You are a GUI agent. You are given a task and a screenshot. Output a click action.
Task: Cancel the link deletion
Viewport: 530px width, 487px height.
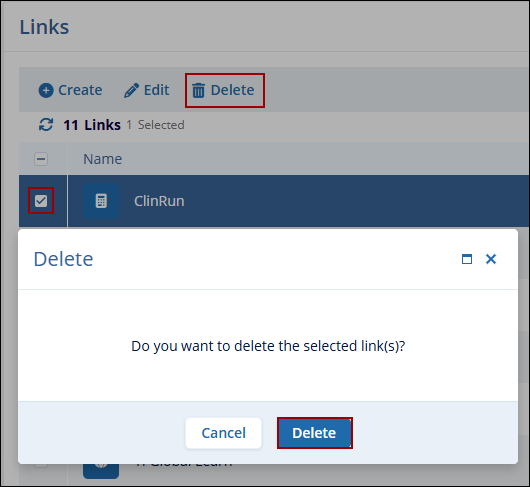pyautogui.click(x=223, y=433)
